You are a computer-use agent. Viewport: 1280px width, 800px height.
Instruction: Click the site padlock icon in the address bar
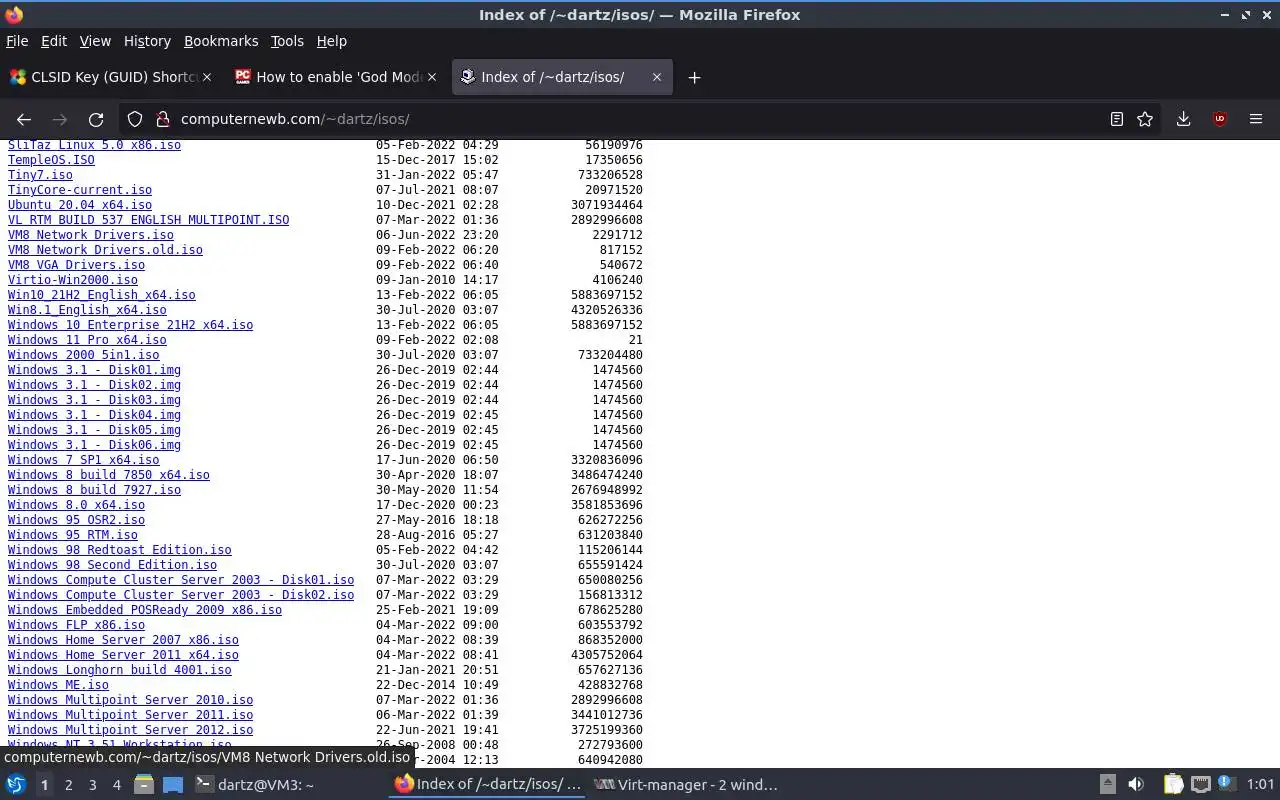click(x=162, y=119)
